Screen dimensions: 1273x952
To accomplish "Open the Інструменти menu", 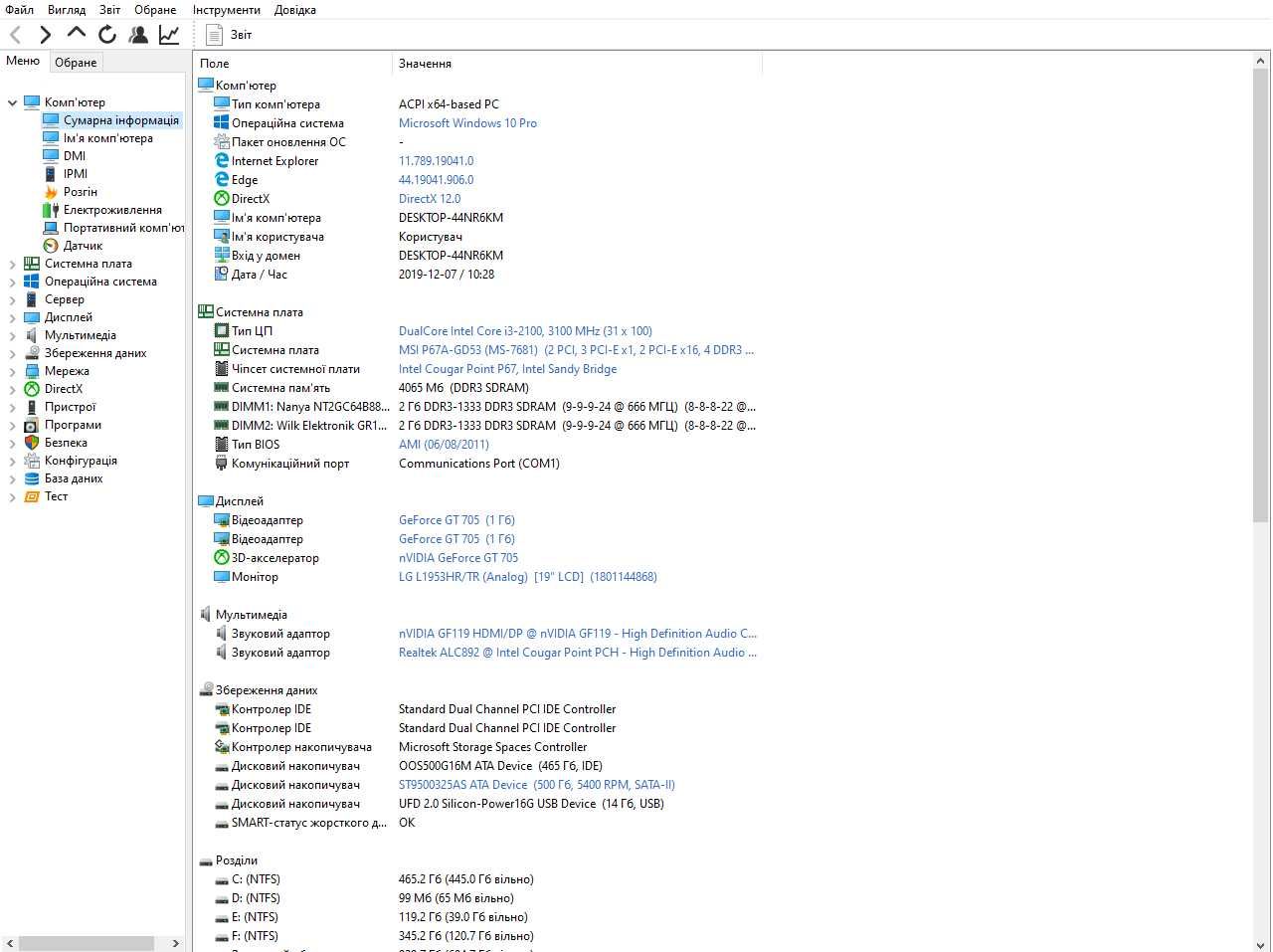I will (x=227, y=9).
